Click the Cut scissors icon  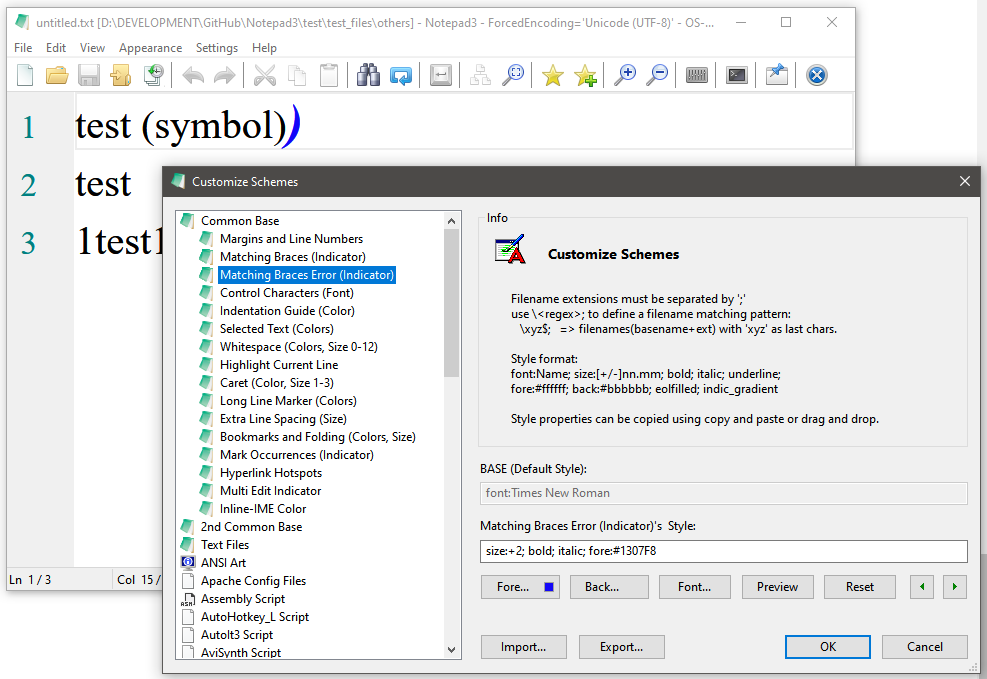[265, 76]
